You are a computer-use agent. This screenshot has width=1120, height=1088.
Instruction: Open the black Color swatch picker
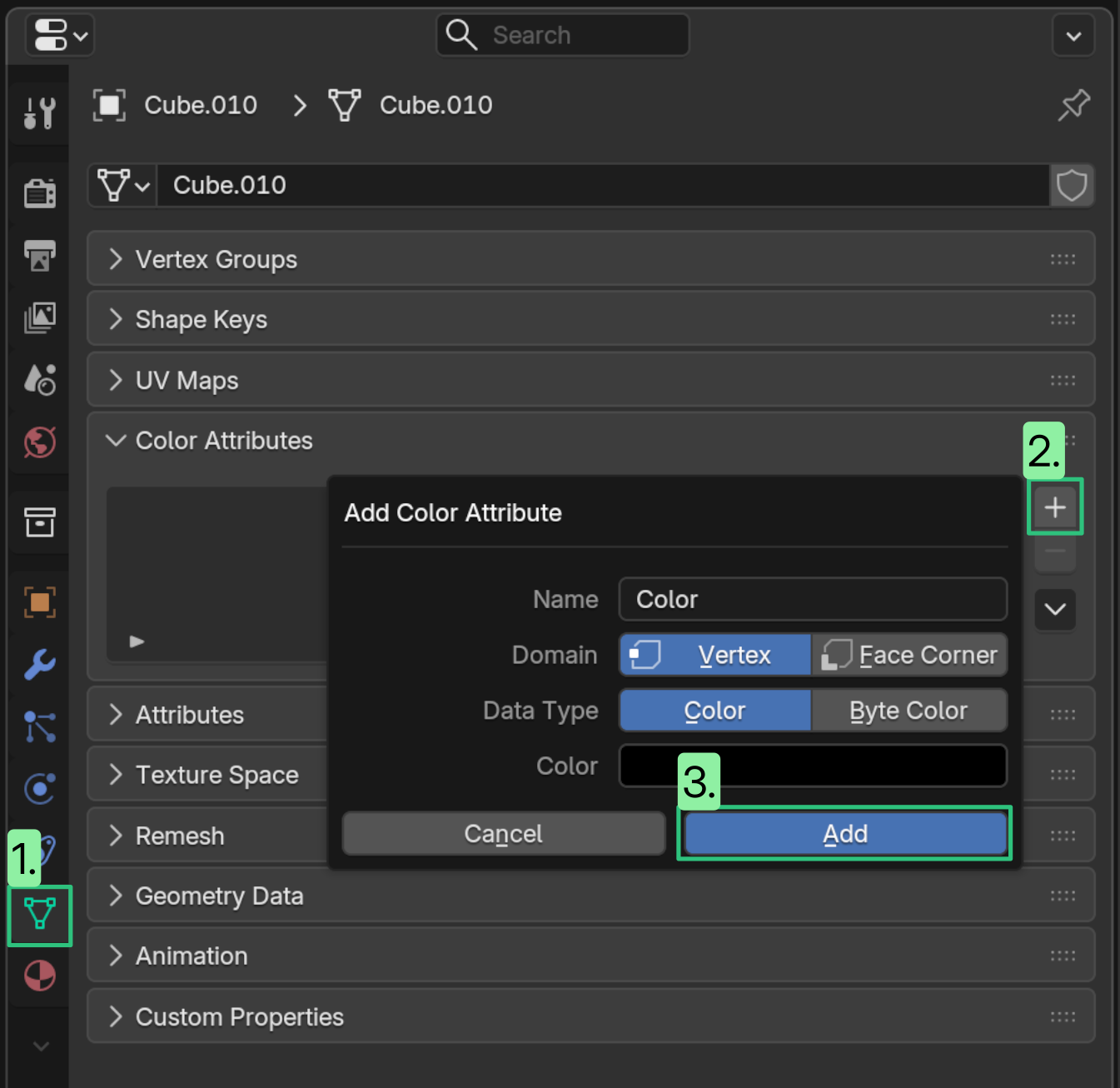tap(813, 766)
